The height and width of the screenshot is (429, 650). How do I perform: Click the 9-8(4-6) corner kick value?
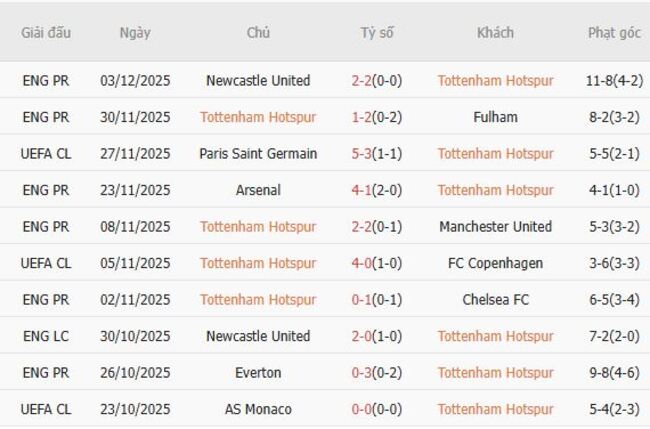click(x=614, y=373)
